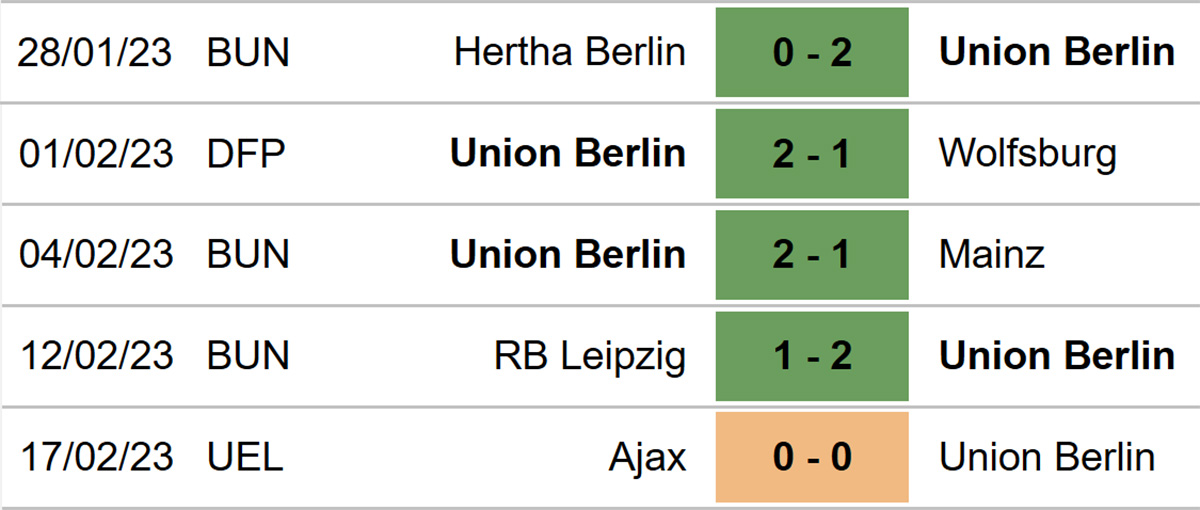This screenshot has height=510, width=1200.
Task: Select Union Berlin in the Ajax row
Action: click(x=1047, y=457)
